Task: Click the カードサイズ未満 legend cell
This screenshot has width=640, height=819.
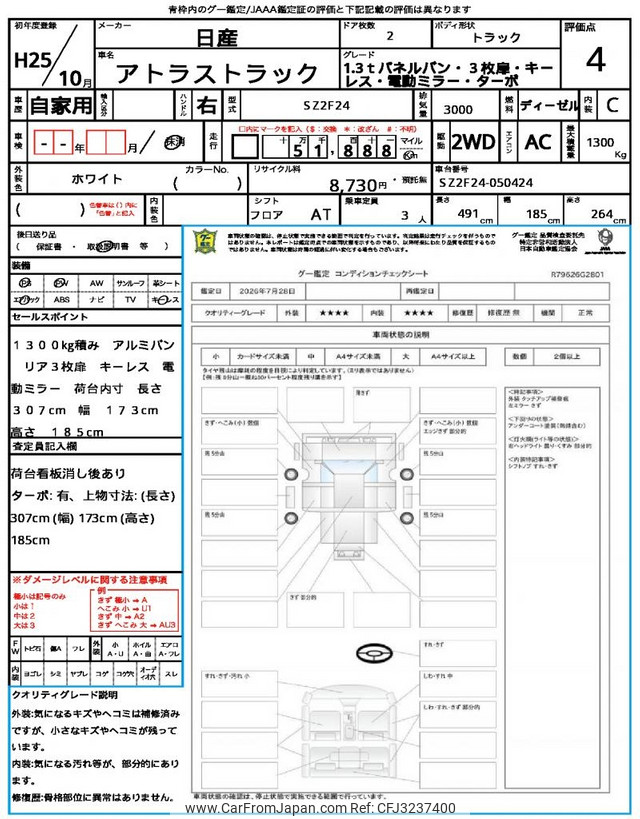Action: pyautogui.click(x=263, y=356)
